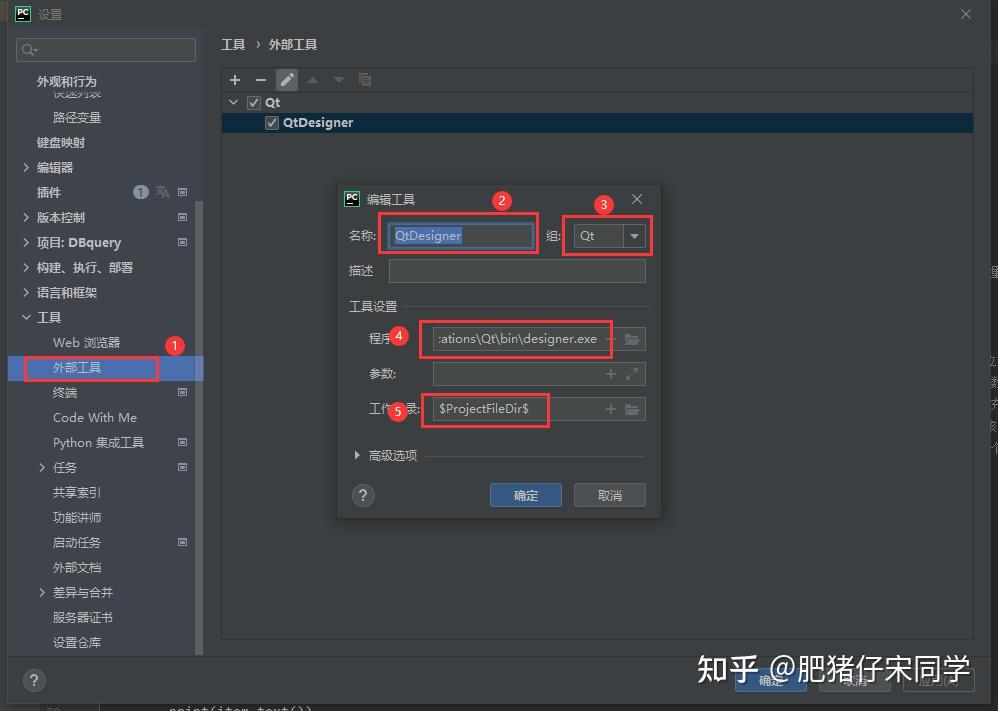This screenshot has height=711, width=998.
Task: Cancel the edit tool dialog with 取消
Action: (x=609, y=494)
